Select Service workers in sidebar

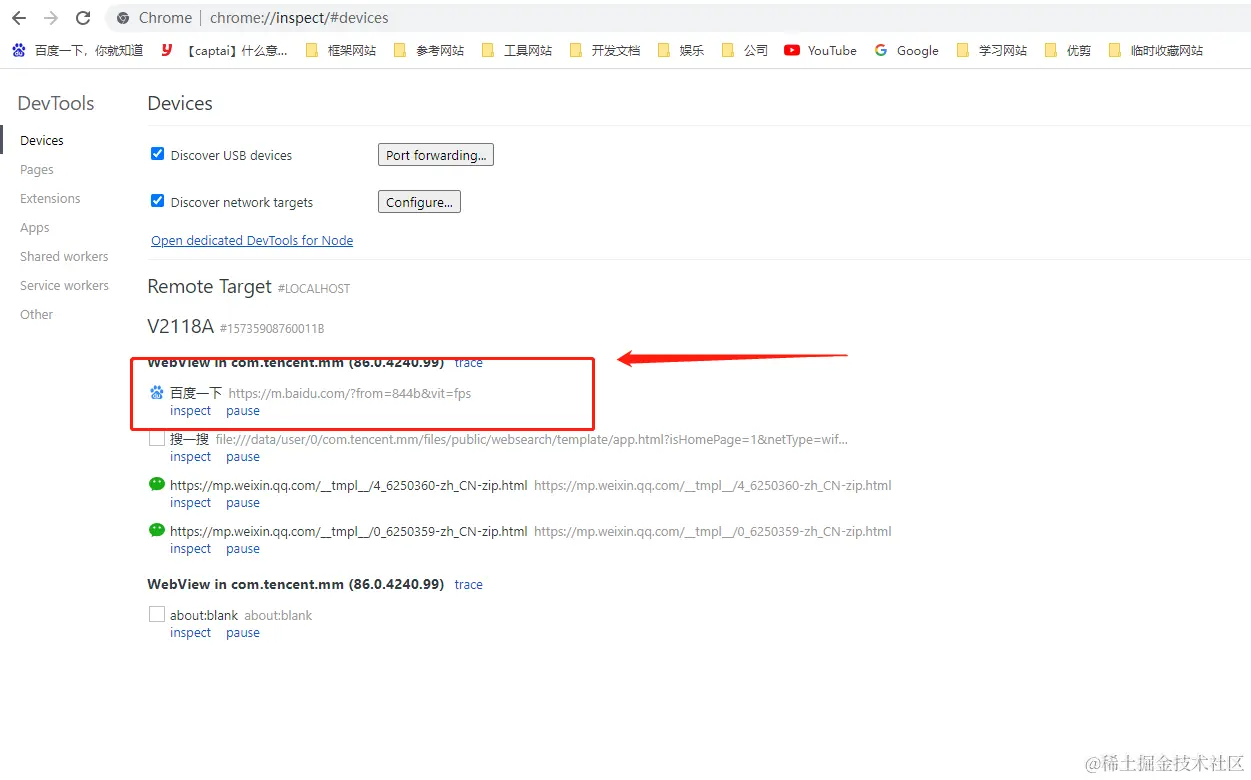[64, 286]
